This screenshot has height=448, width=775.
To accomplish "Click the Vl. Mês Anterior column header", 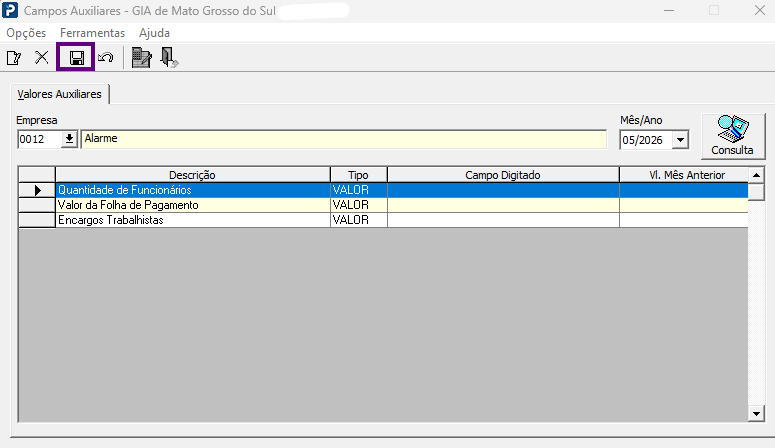I will [684, 175].
